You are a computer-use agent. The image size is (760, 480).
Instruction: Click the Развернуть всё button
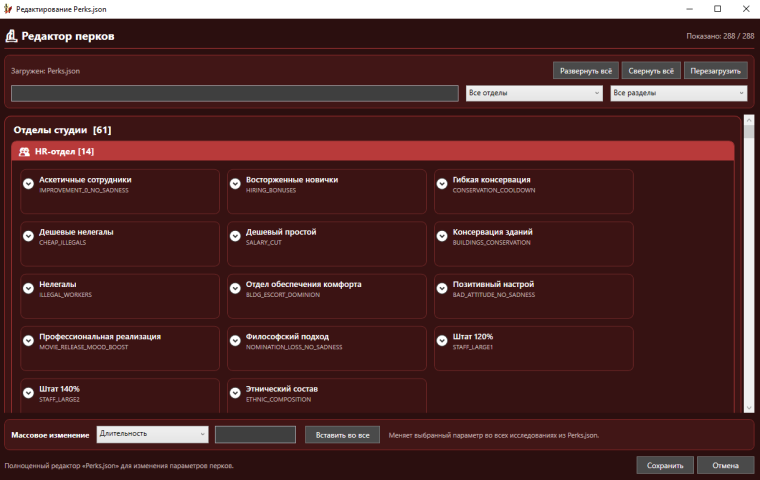click(x=586, y=71)
